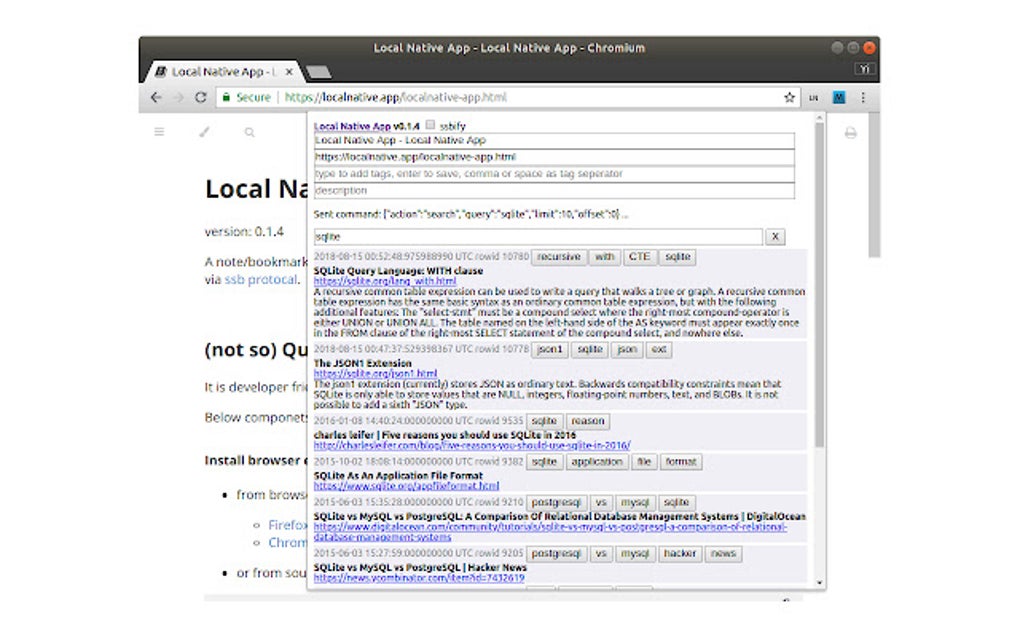Enable the ssbify checkbox
1020x638 pixels.
(x=430, y=126)
